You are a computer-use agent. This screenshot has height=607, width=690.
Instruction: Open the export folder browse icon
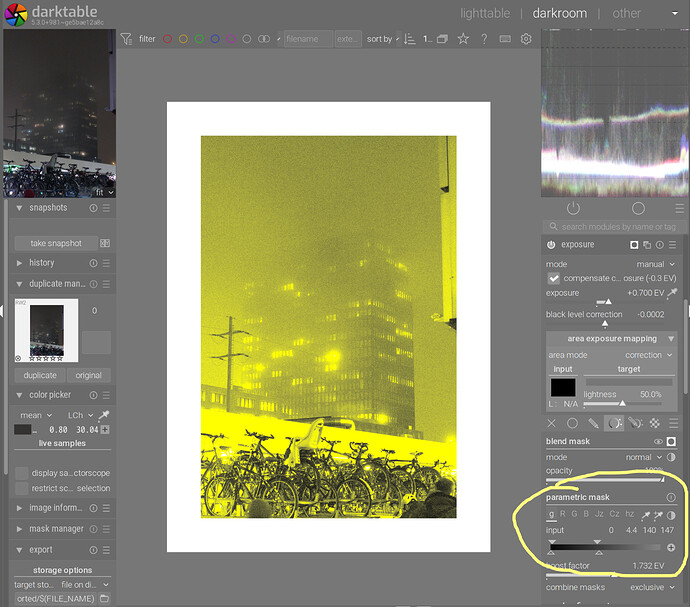pos(104,598)
